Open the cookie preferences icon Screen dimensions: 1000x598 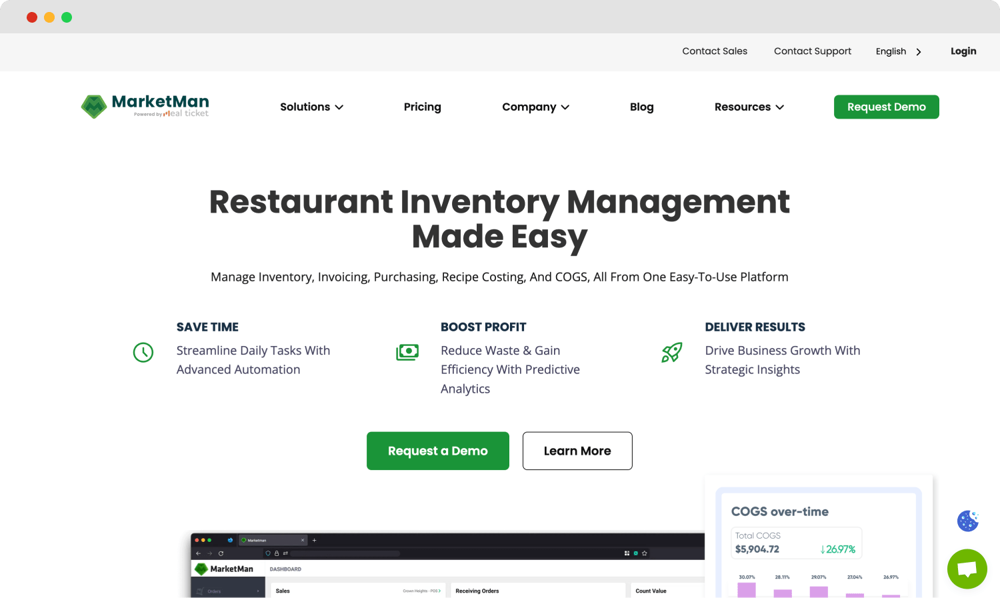point(967,520)
